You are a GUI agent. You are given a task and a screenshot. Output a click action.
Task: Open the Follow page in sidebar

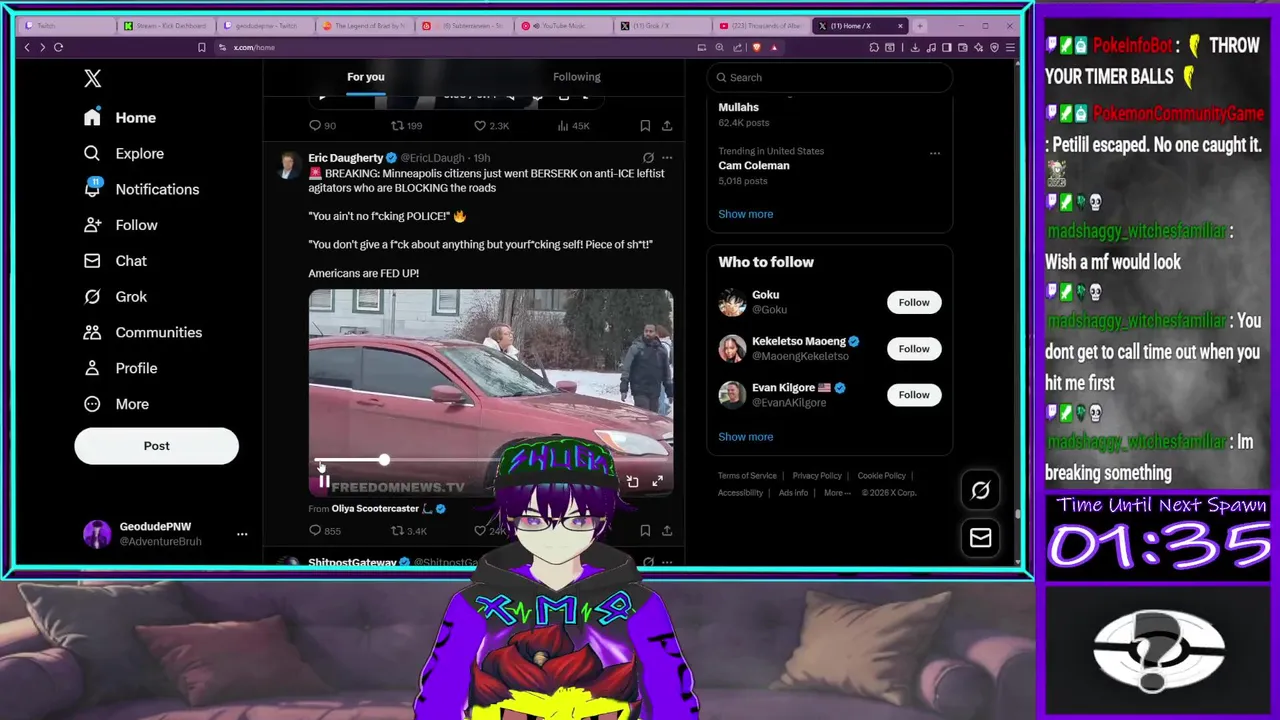pos(120,225)
